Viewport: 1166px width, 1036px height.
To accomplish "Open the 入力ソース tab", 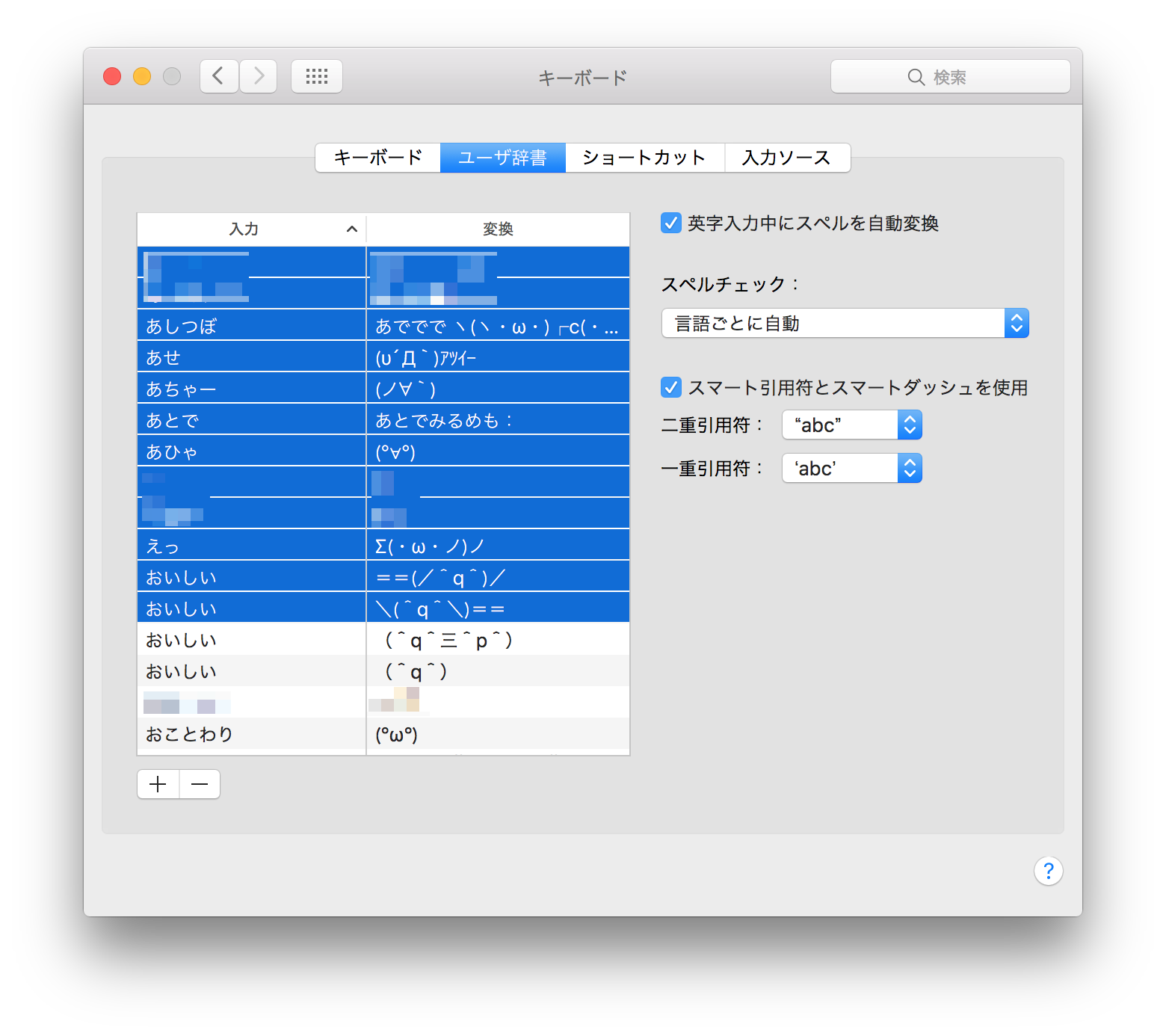I will pyautogui.click(x=786, y=157).
